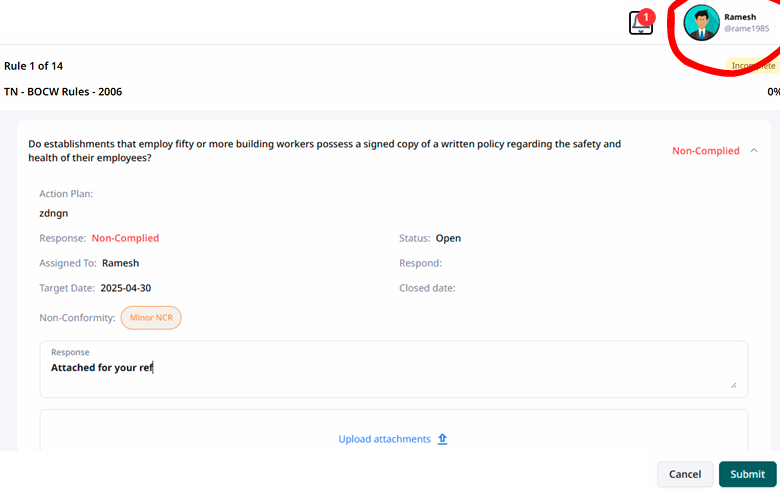Screen dimensions: 780x491
Task: Click Ramesh's profile avatar picture
Action: 701,23
